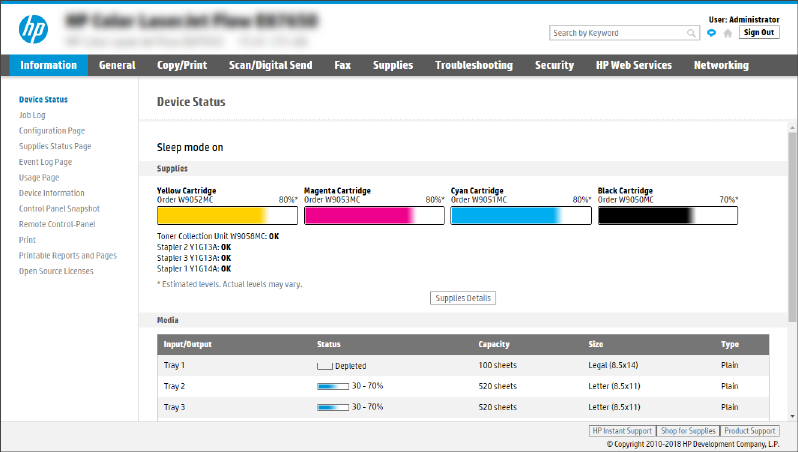The width and height of the screenshot is (798, 452).
Task: Focus the Search by Keyword field
Action: [617, 33]
